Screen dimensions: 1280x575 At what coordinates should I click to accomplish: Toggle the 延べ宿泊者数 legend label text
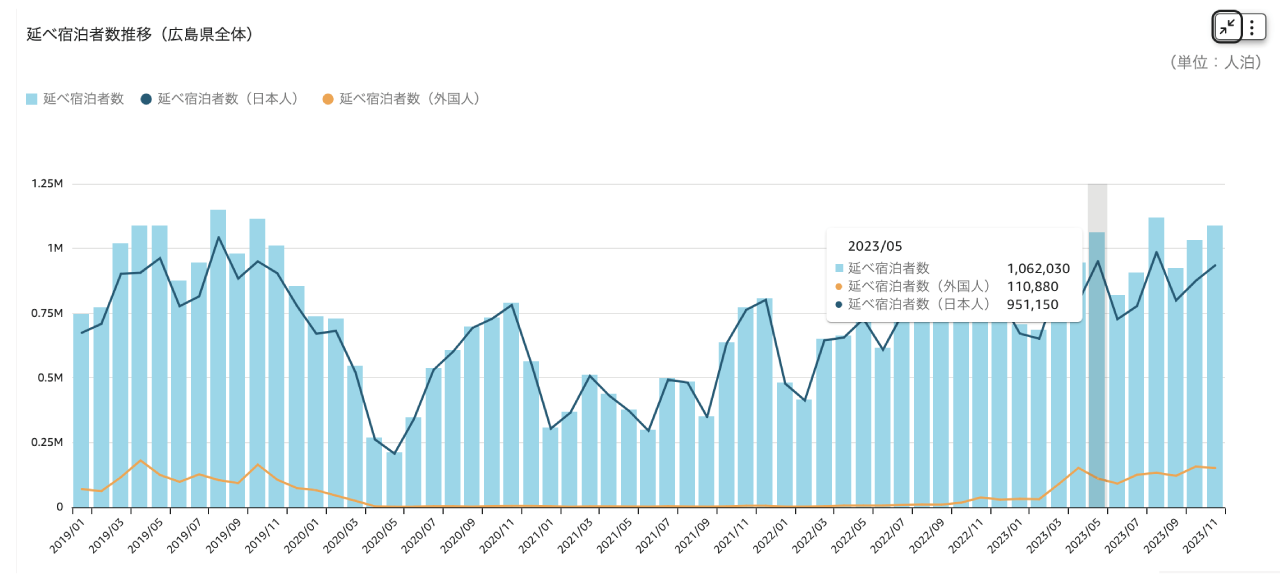(x=83, y=99)
